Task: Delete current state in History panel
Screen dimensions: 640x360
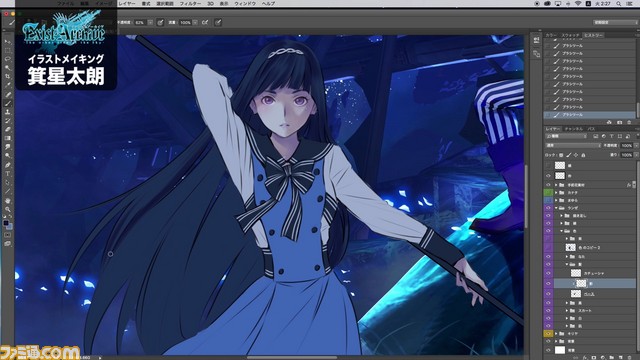Action: 629,122
